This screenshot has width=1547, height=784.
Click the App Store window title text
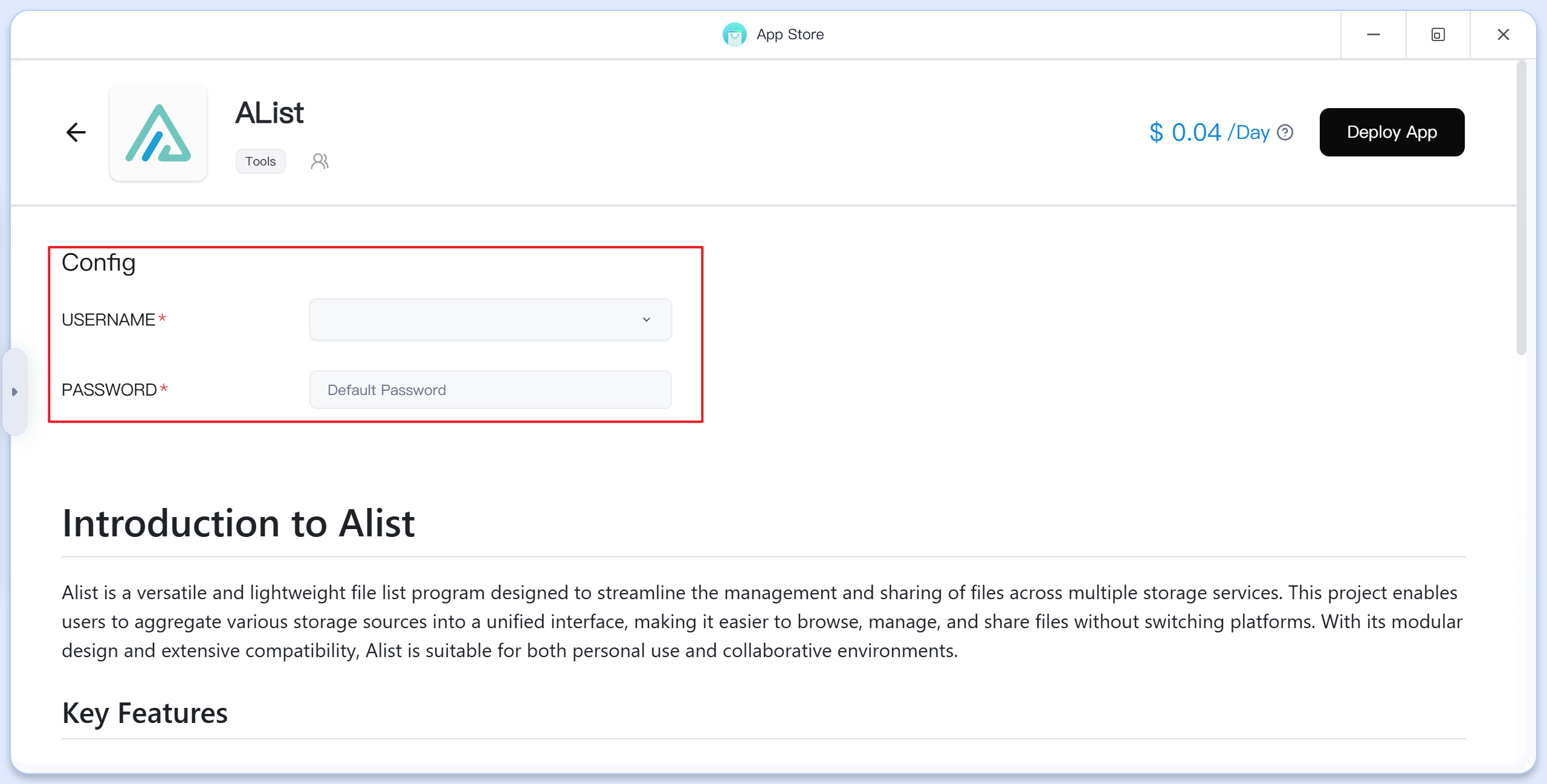click(790, 34)
